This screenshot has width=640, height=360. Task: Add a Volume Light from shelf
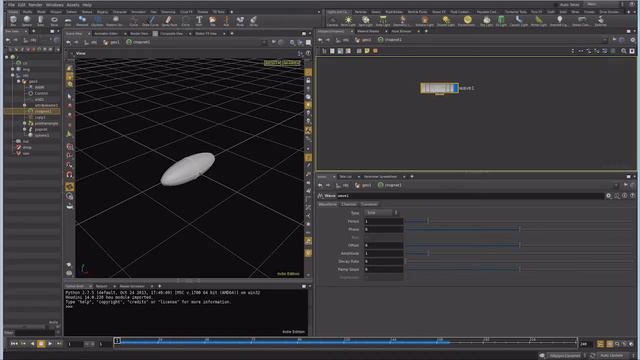(424, 21)
